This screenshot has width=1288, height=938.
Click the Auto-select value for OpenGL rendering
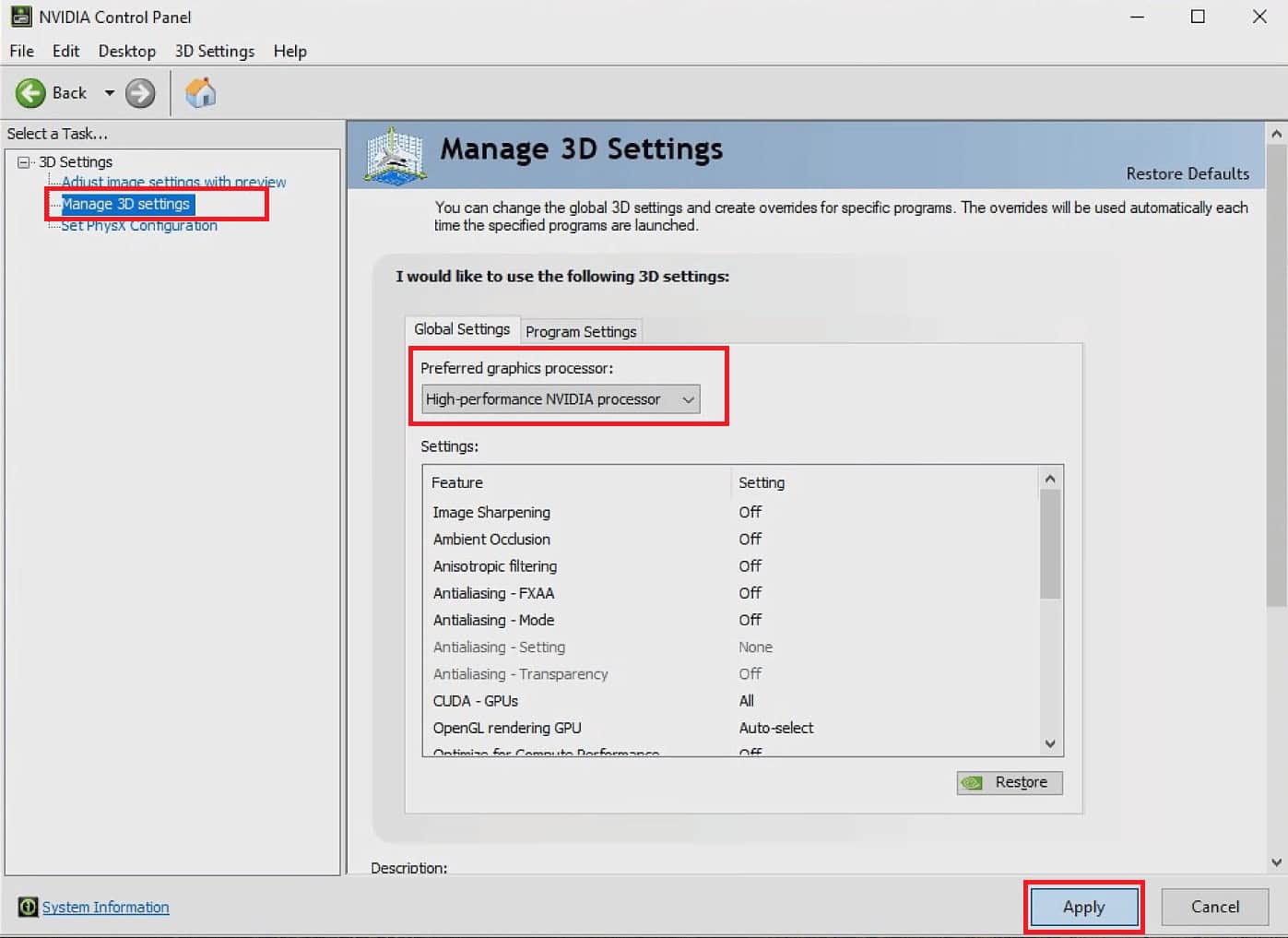click(x=776, y=728)
